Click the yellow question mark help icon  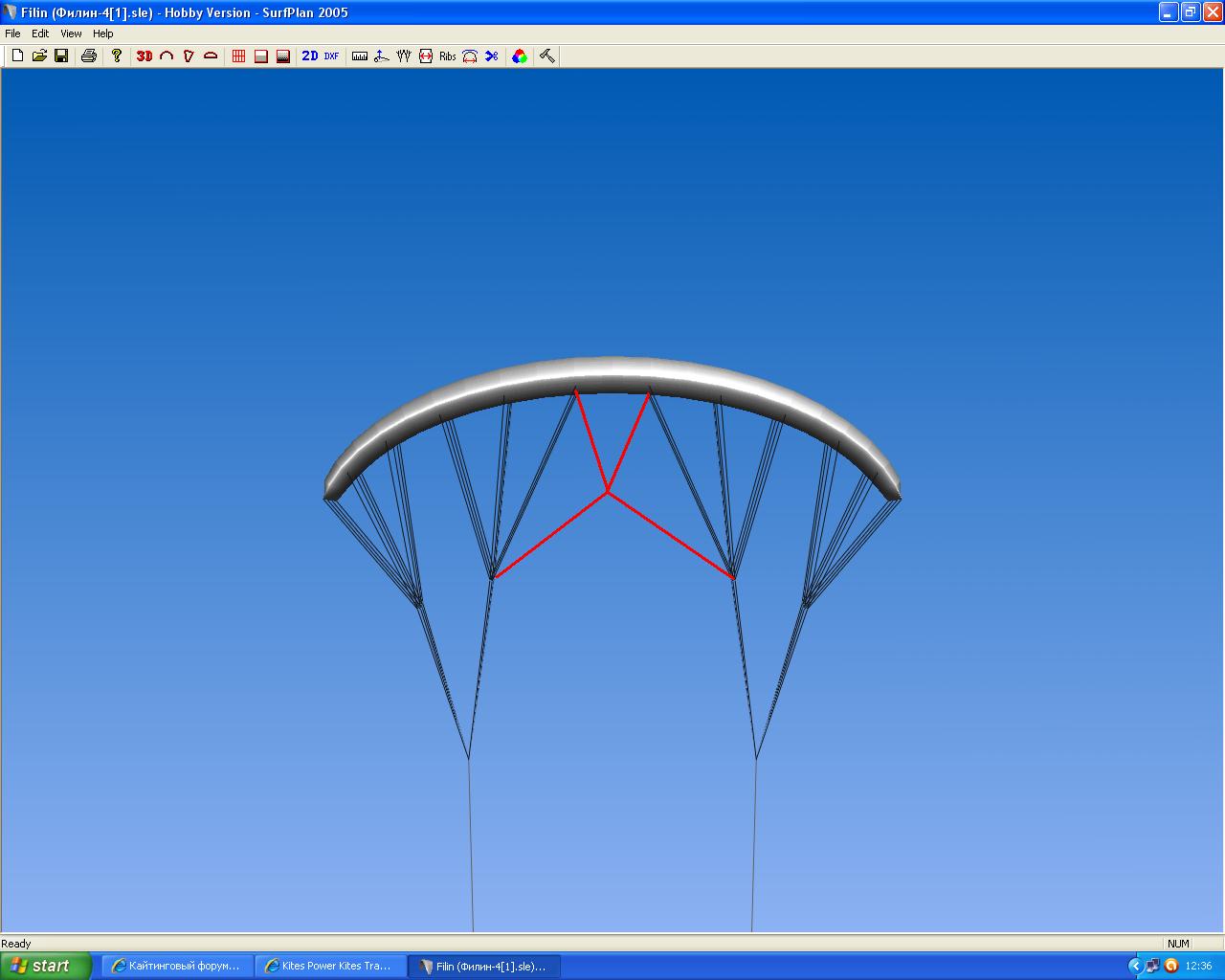(117, 56)
